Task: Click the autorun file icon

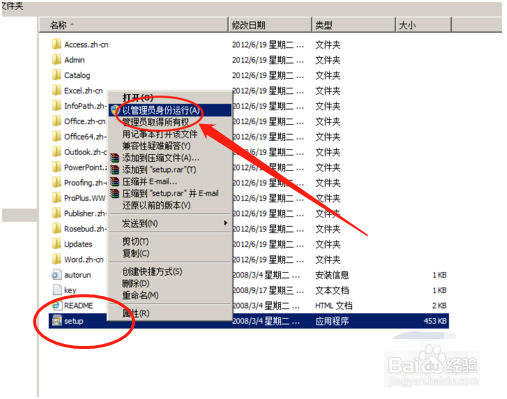Action: [57, 275]
